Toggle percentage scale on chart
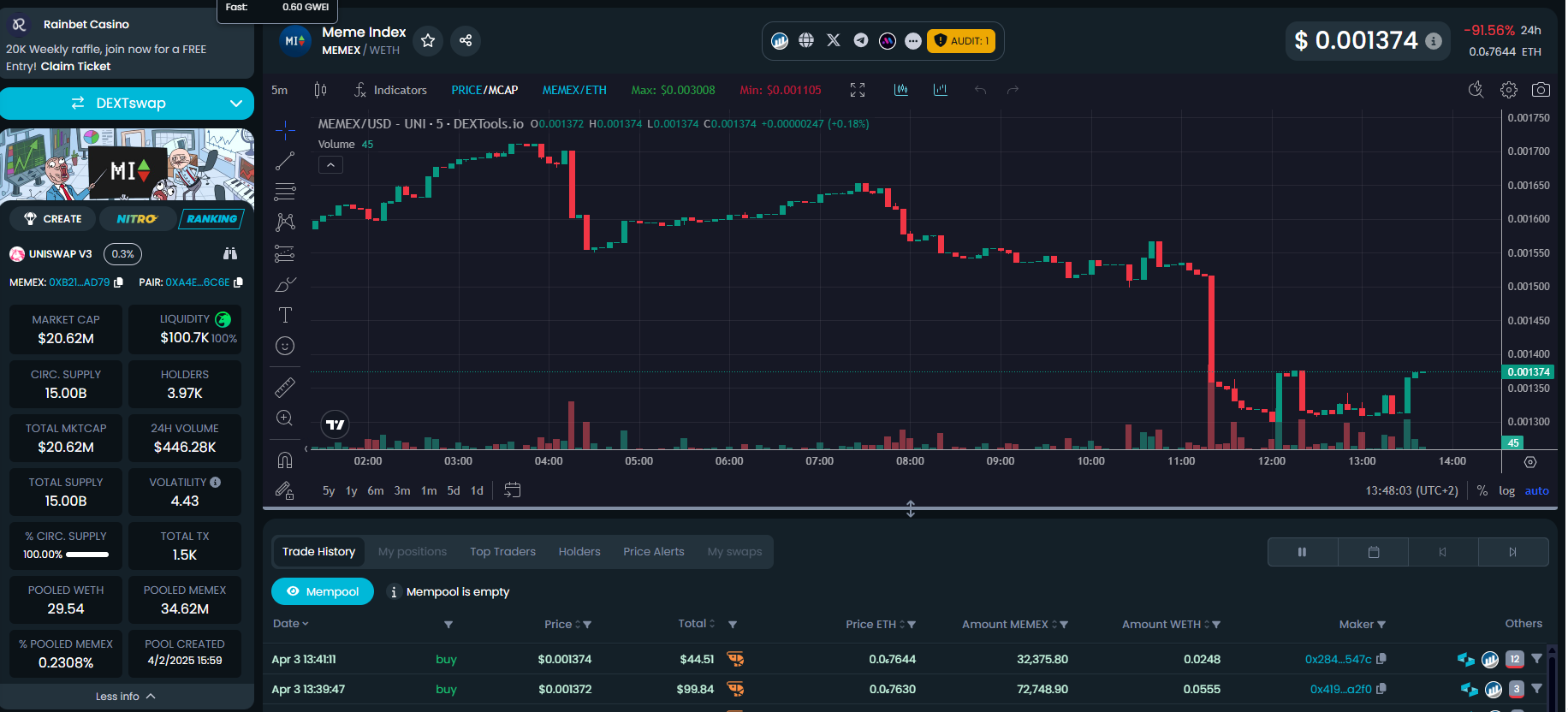The width and height of the screenshot is (1568, 712). pyautogui.click(x=1482, y=491)
